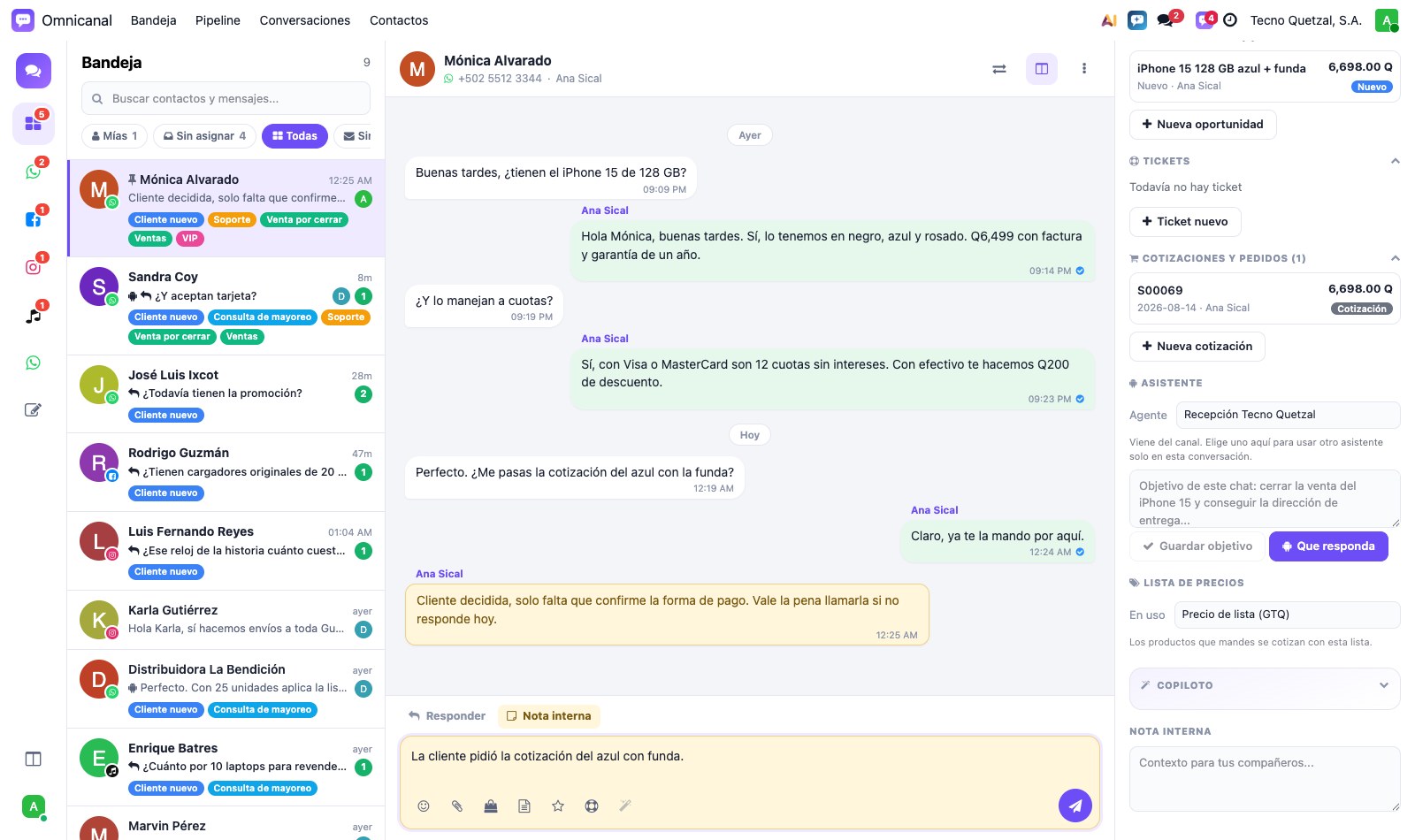Screen dimensions: 1415x840
Task: Click the Contexto para tus compañeros note field
Action: pyautogui.click(x=1265, y=779)
